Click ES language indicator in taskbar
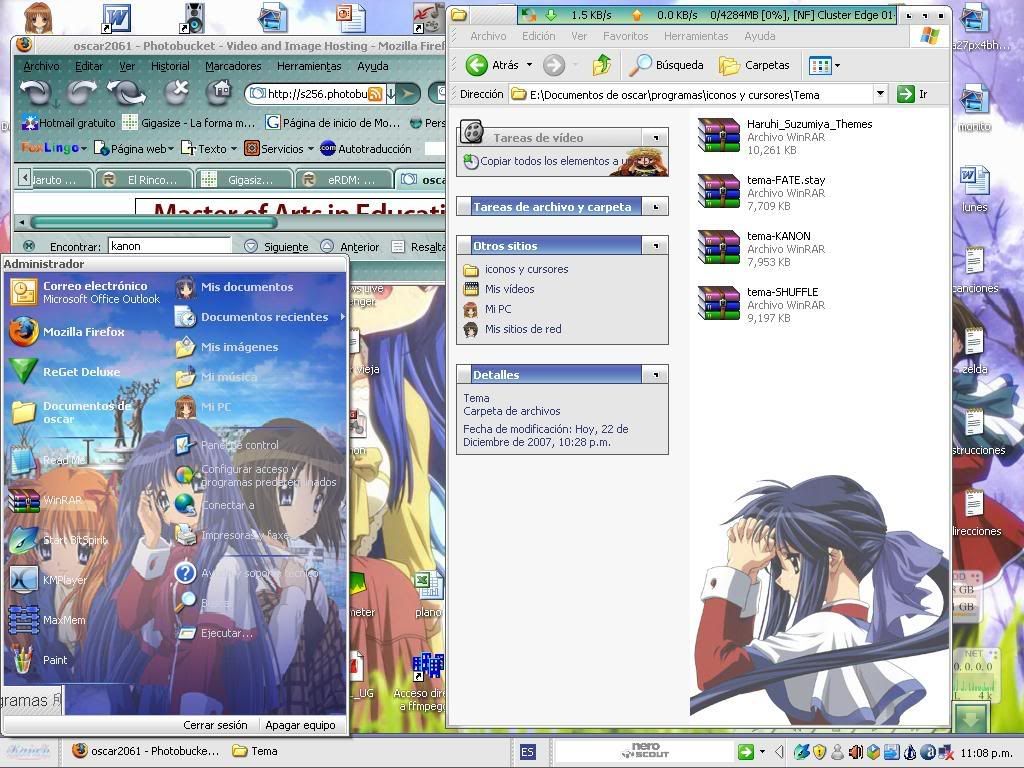 click(x=527, y=752)
